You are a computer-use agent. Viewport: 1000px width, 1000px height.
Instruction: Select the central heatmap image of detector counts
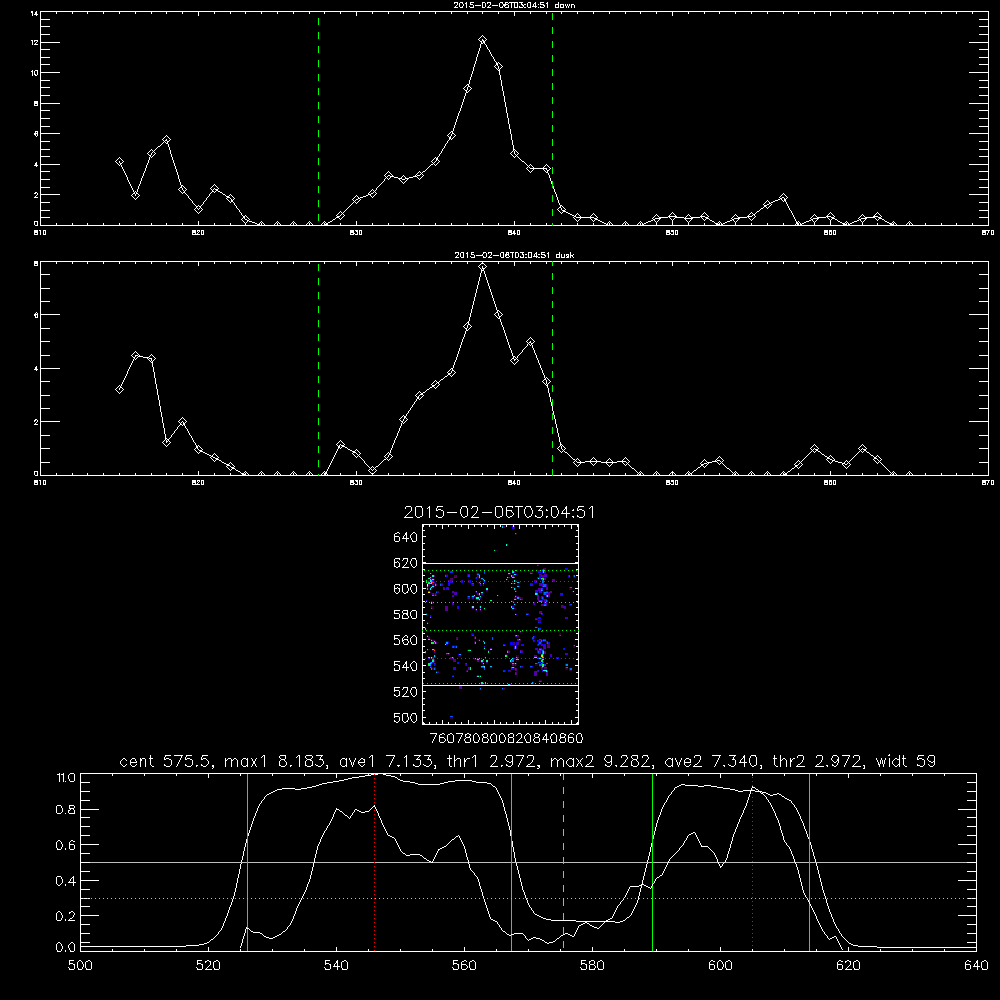coord(501,624)
